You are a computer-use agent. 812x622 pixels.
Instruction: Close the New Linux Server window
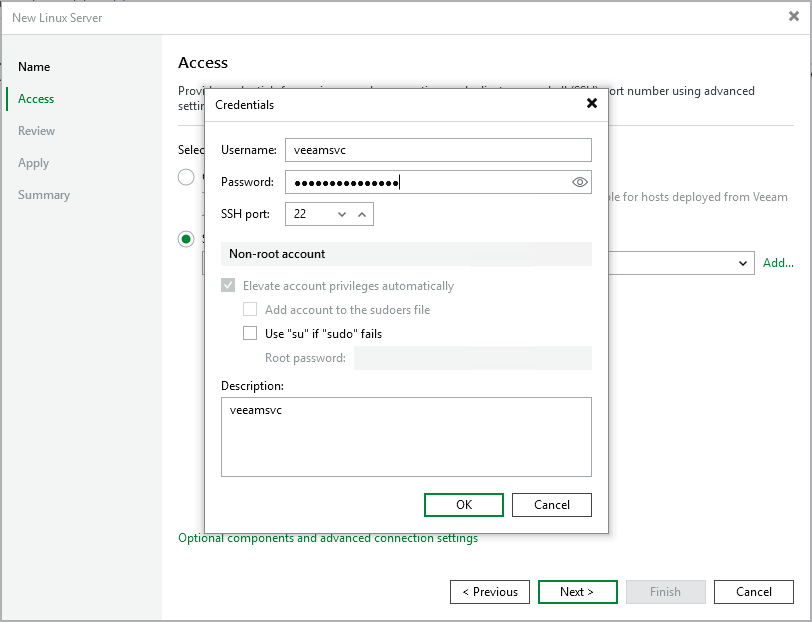pyautogui.click(x=793, y=16)
